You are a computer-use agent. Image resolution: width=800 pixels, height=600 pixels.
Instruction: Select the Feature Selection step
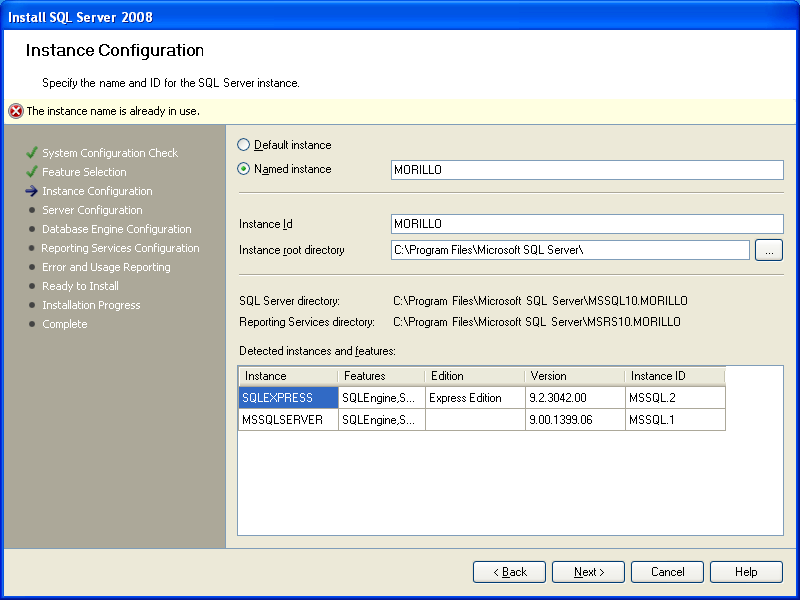[84, 172]
